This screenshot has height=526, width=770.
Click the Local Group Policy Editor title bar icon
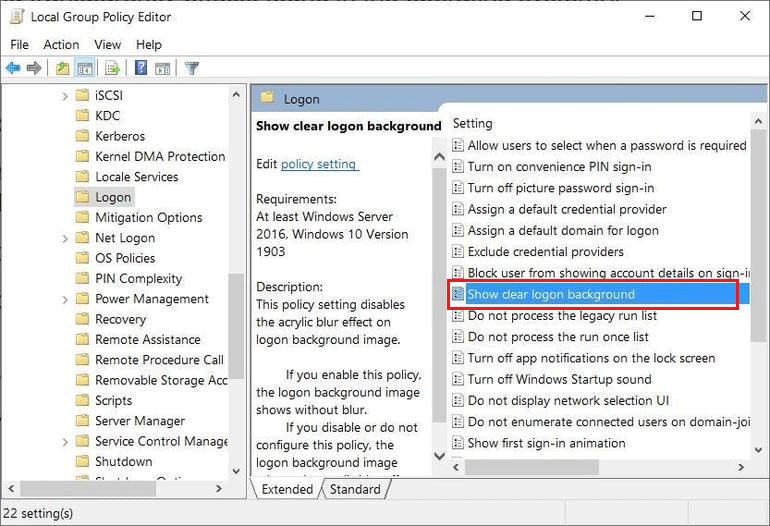[x=17, y=16]
